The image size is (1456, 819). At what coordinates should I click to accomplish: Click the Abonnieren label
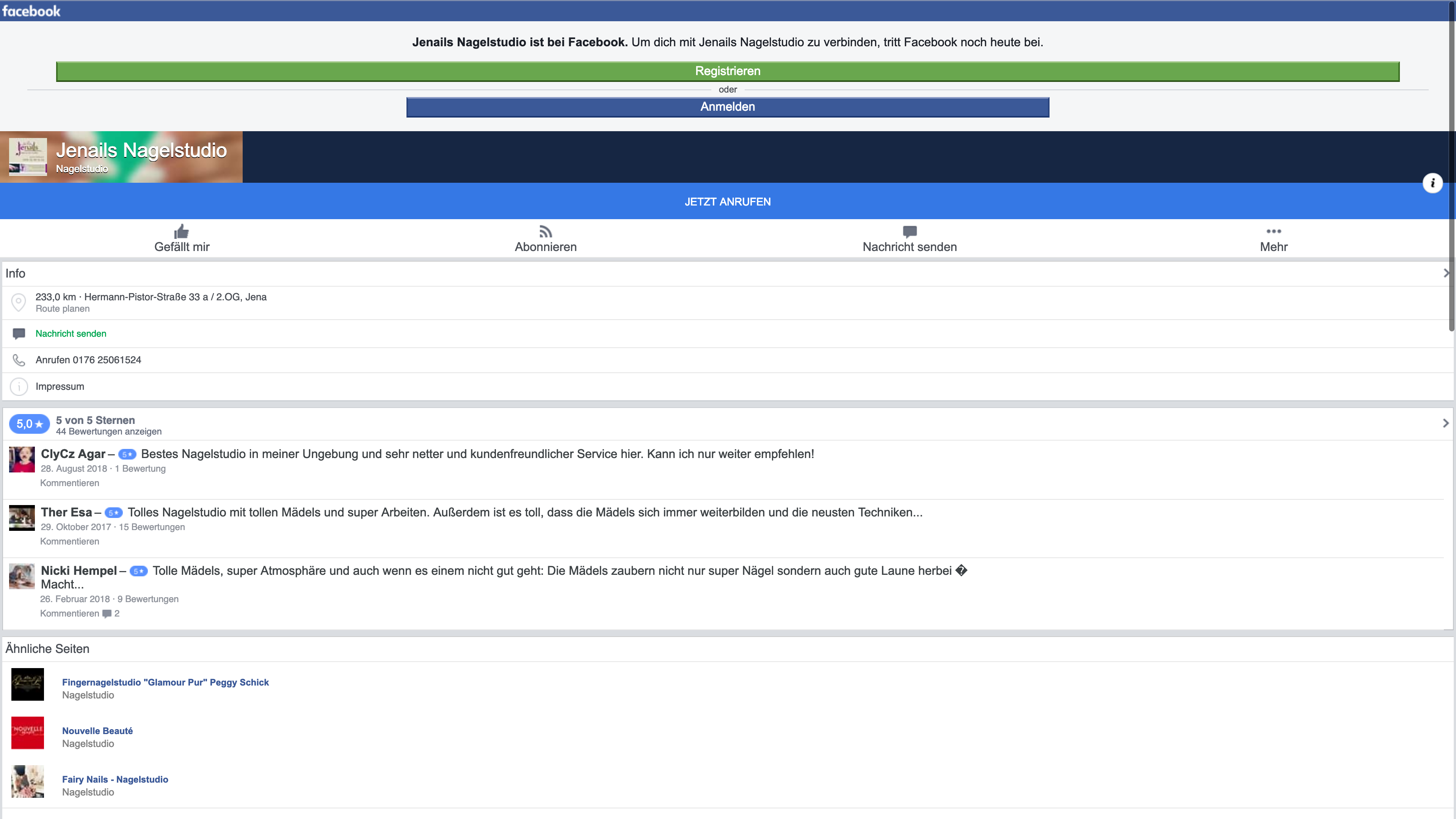point(546,247)
